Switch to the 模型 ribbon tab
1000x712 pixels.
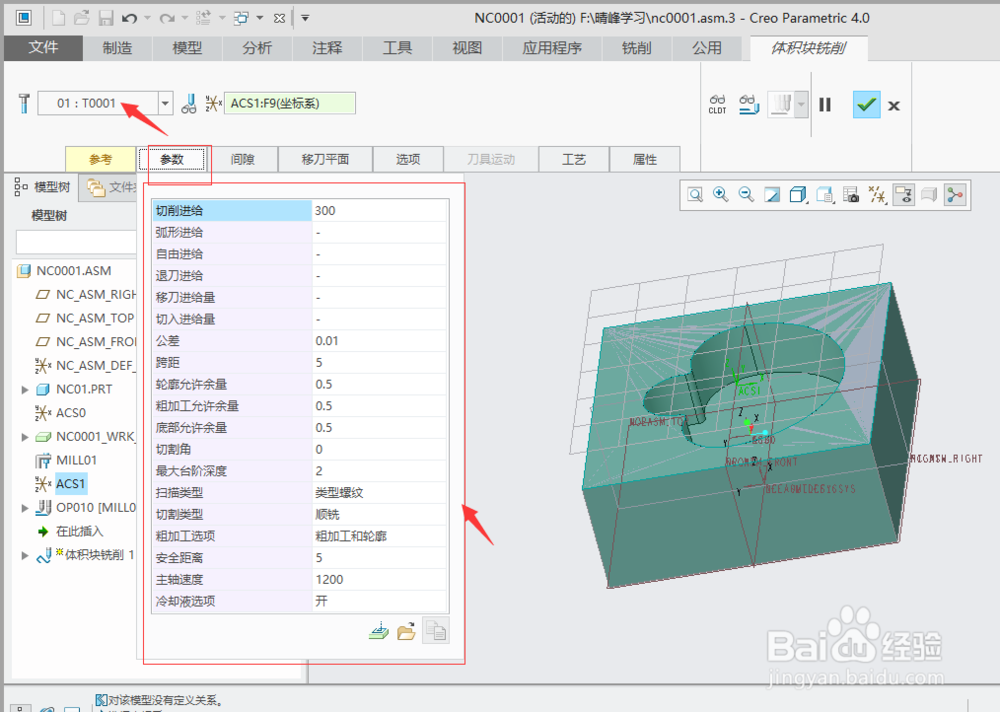[188, 48]
